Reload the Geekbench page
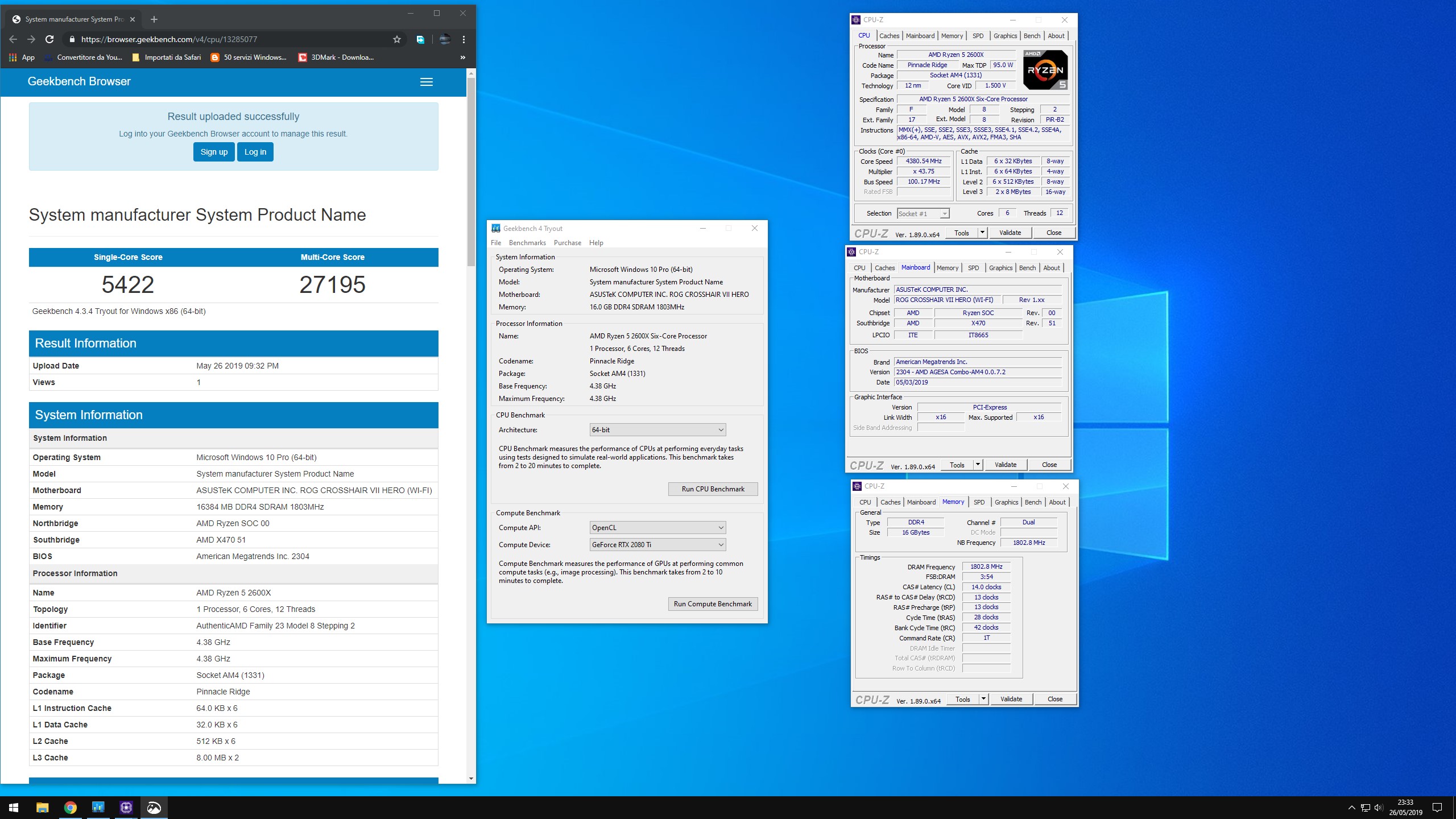Viewport: 1456px width, 819px height. [49, 39]
